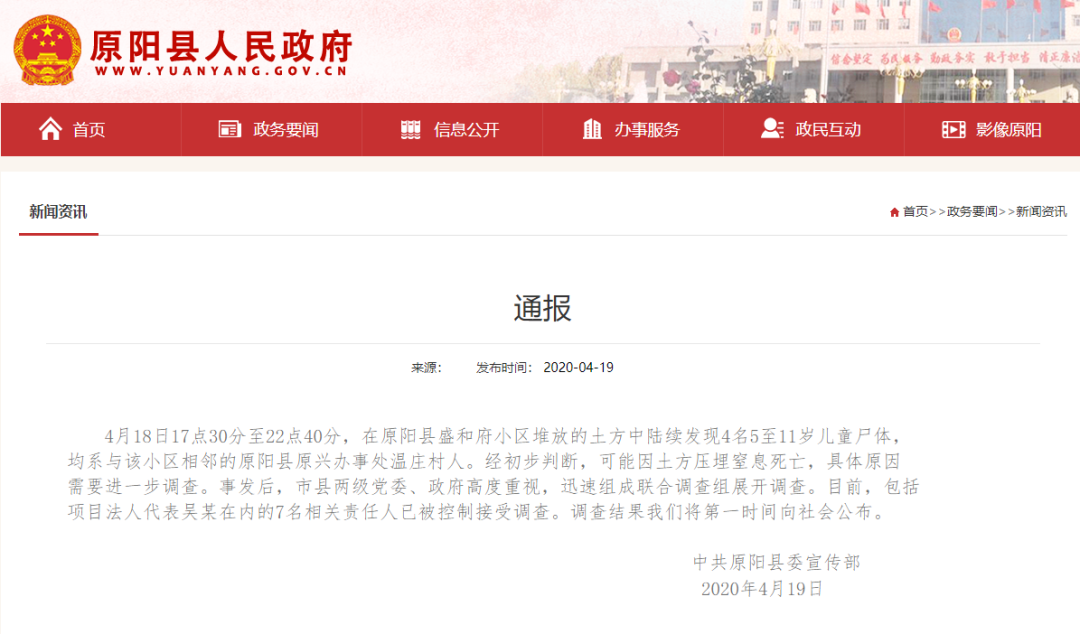Click the books icon beside 信息公开
1080x634 pixels.
411,129
